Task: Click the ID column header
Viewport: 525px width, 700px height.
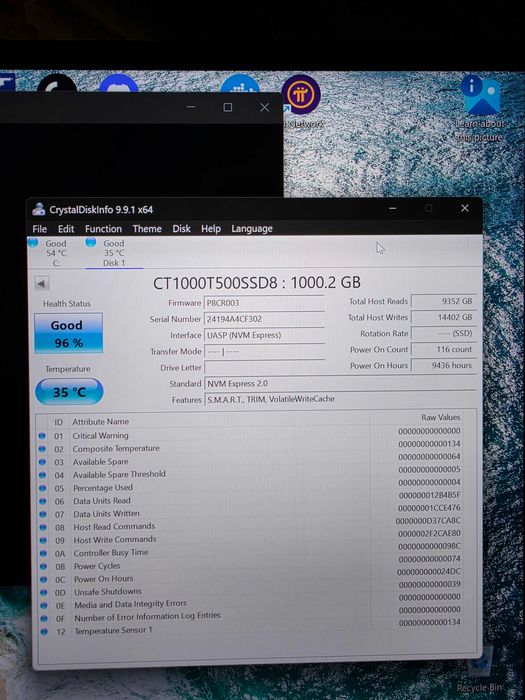Action: (59, 422)
